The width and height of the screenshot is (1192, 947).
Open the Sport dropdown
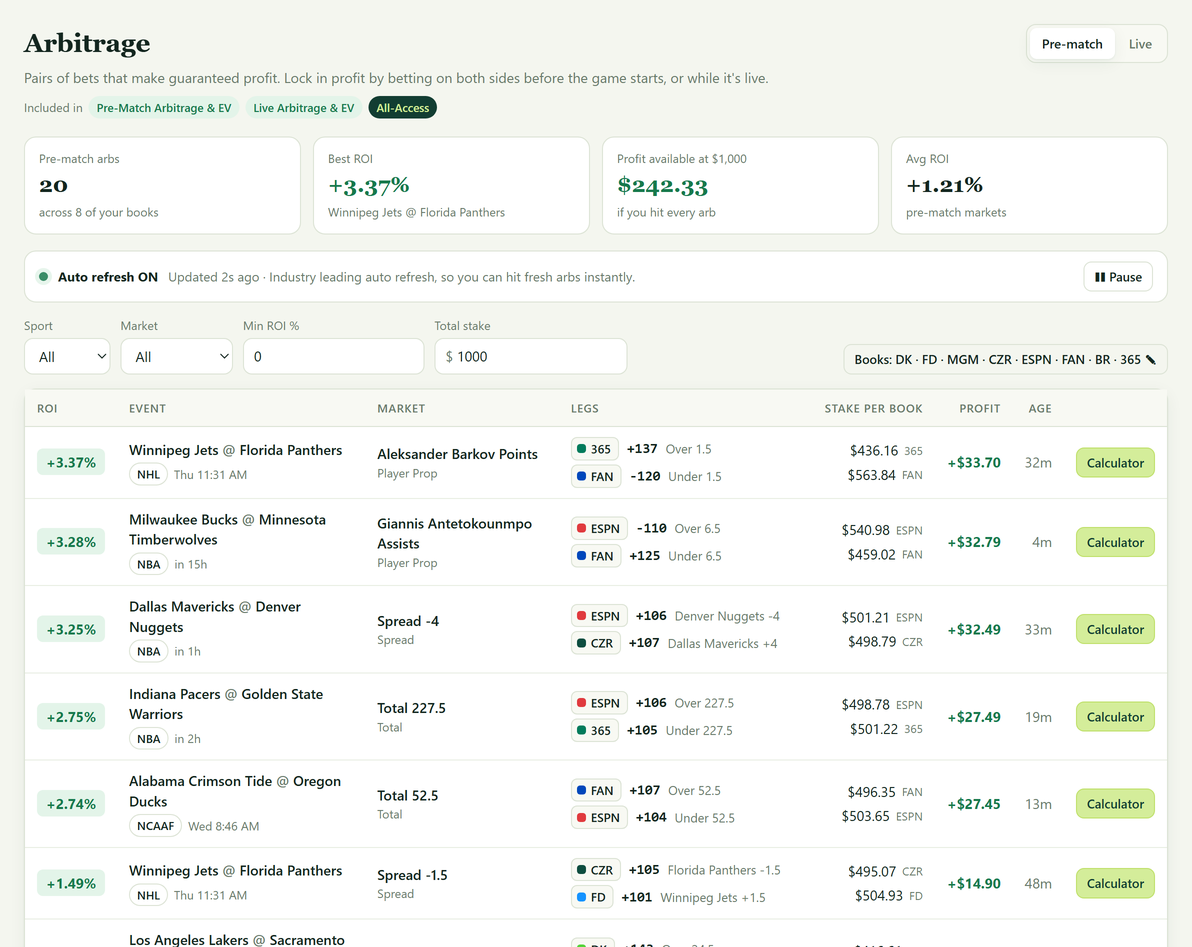pyautogui.click(x=68, y=356)
